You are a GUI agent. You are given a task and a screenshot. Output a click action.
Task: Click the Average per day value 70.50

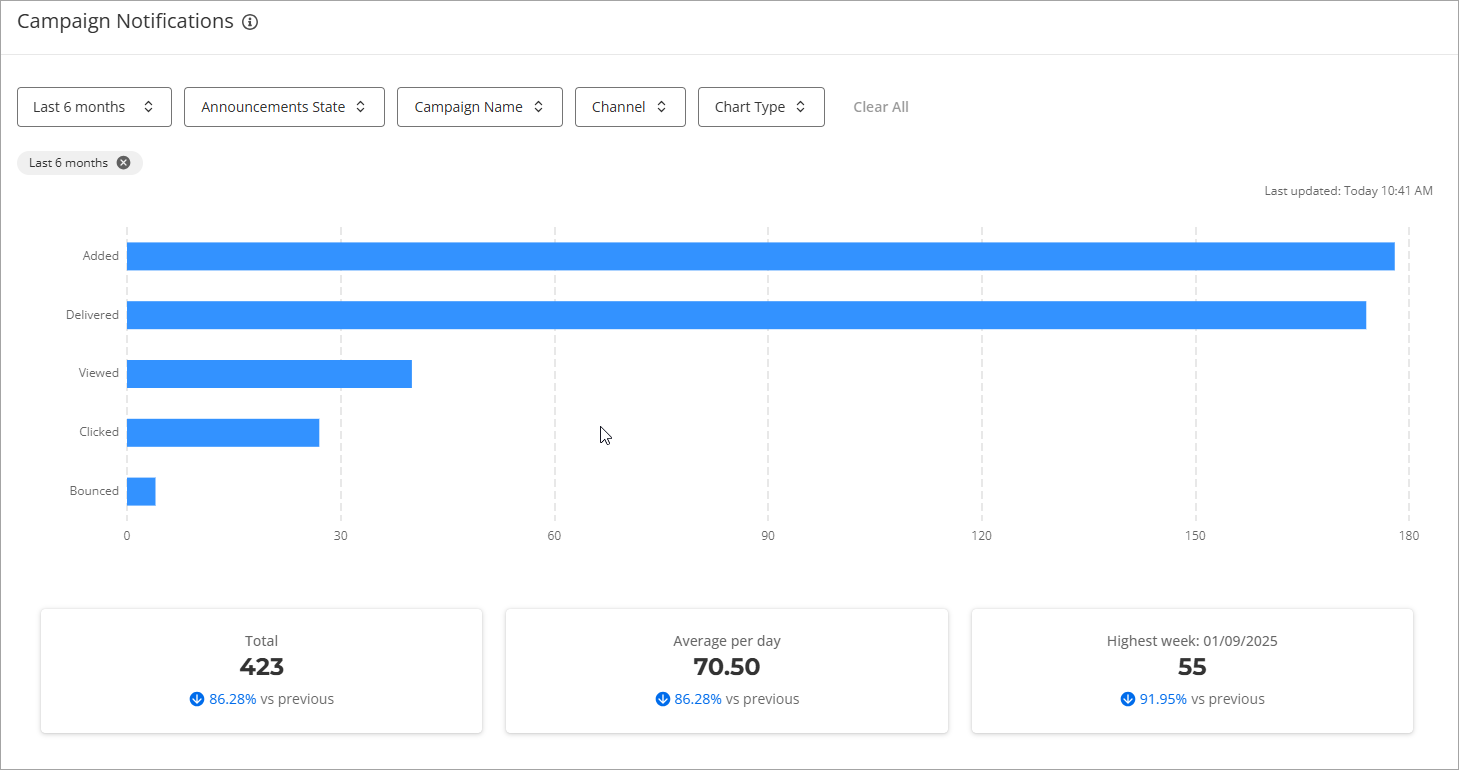tap(726, 667)
